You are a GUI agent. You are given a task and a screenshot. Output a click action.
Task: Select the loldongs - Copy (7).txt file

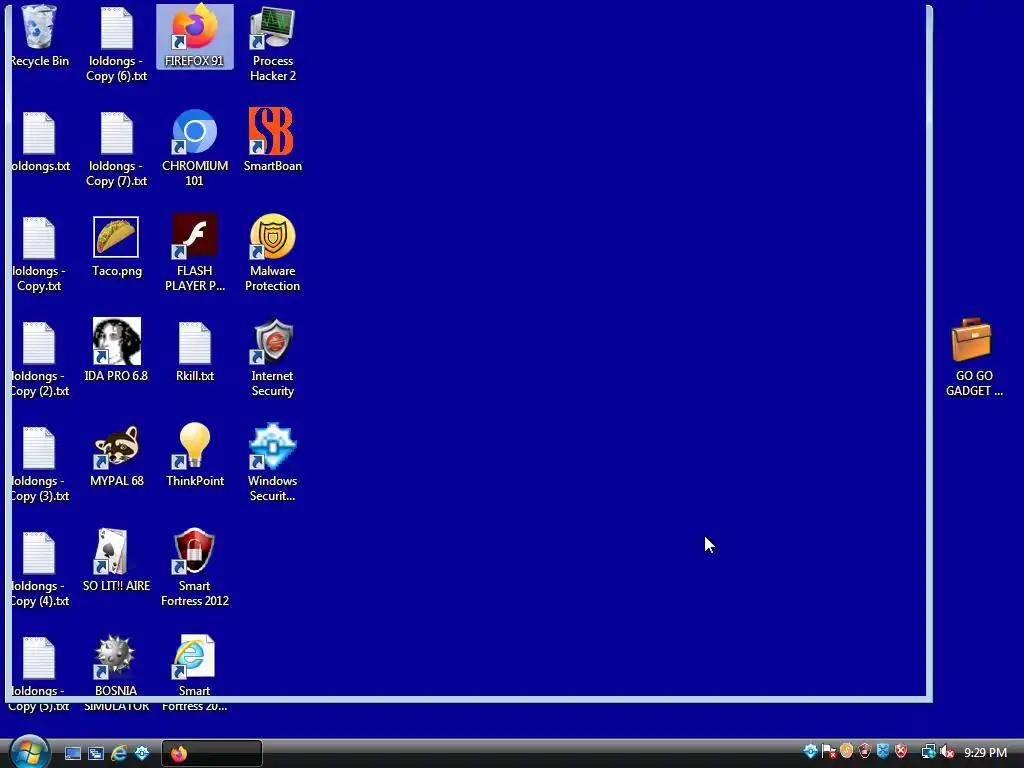pos(116,148)
